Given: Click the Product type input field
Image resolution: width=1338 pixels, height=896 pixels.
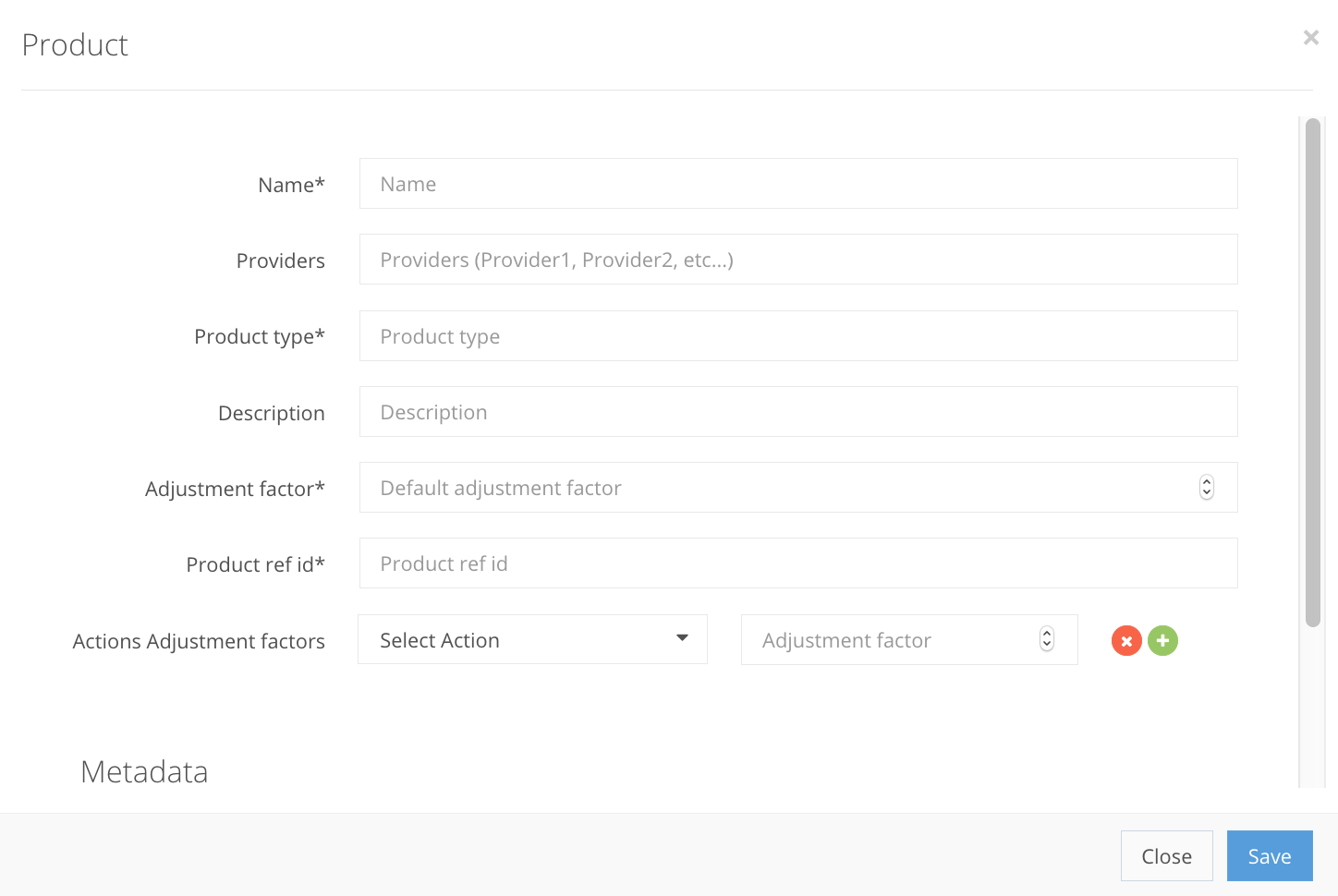Looking at the screenshot, I should [798, 335].
